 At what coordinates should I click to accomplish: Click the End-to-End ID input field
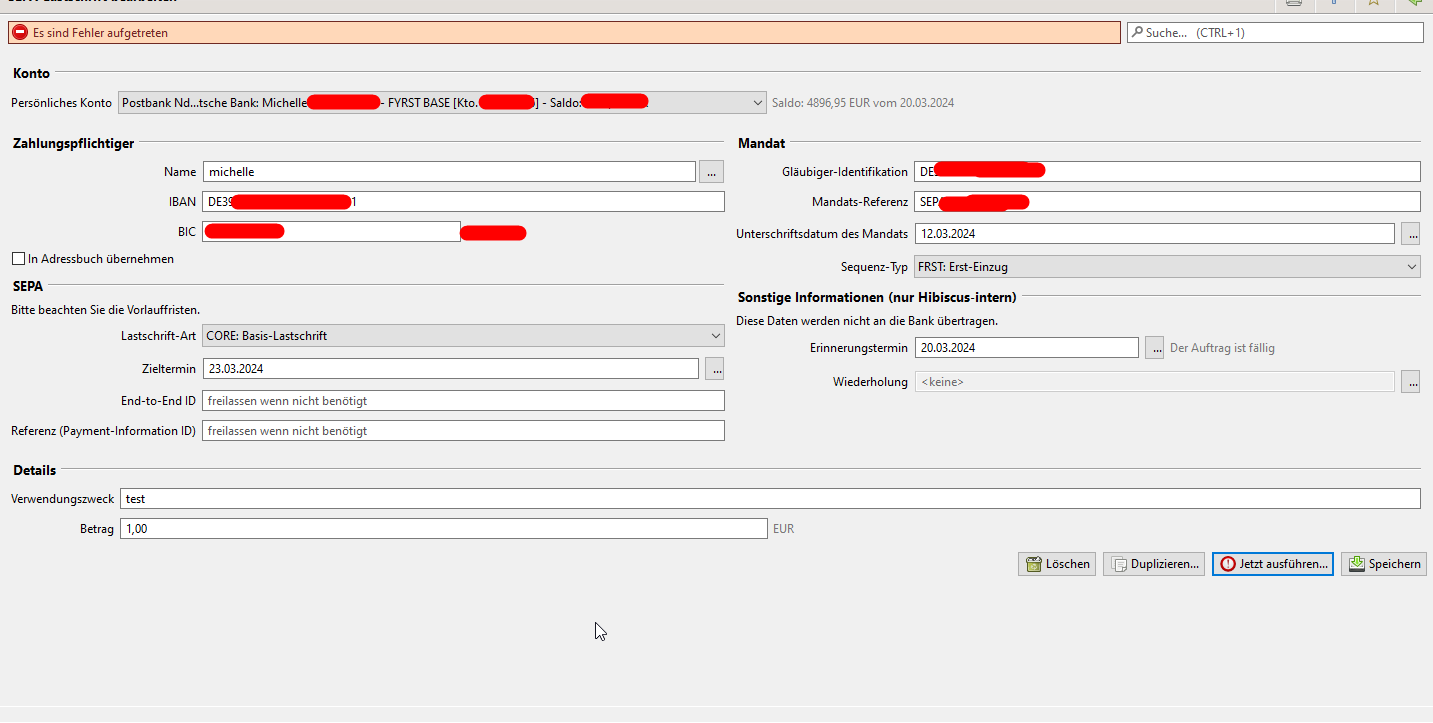[463, 401]
